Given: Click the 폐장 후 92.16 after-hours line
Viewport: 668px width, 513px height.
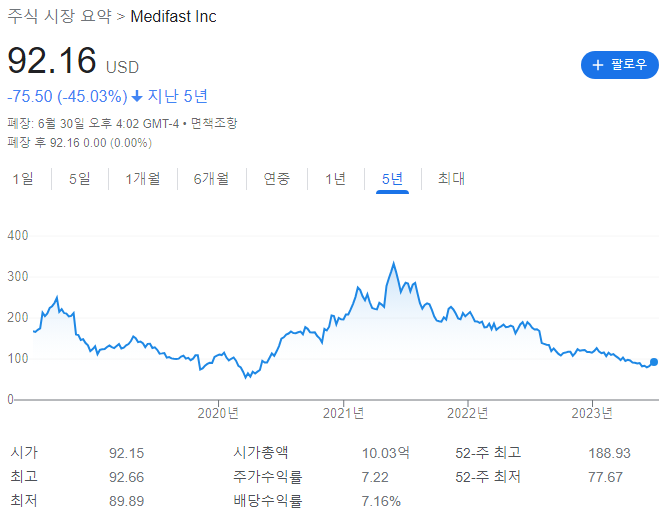Looking at the screenshot, I should coord(80,142).
